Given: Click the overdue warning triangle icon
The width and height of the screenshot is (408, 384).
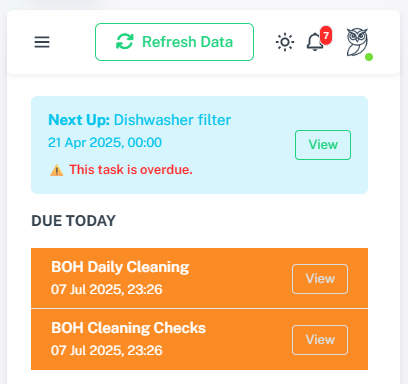Looking at the screenshot, I should pos(57,170).
